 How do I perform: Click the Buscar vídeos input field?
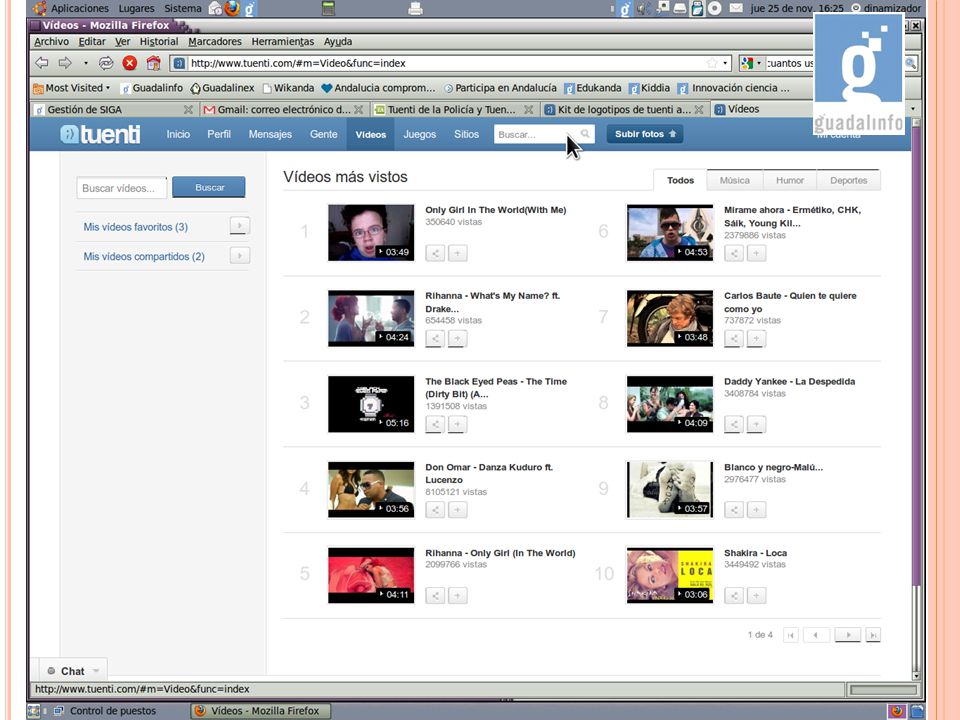(122, 188)
